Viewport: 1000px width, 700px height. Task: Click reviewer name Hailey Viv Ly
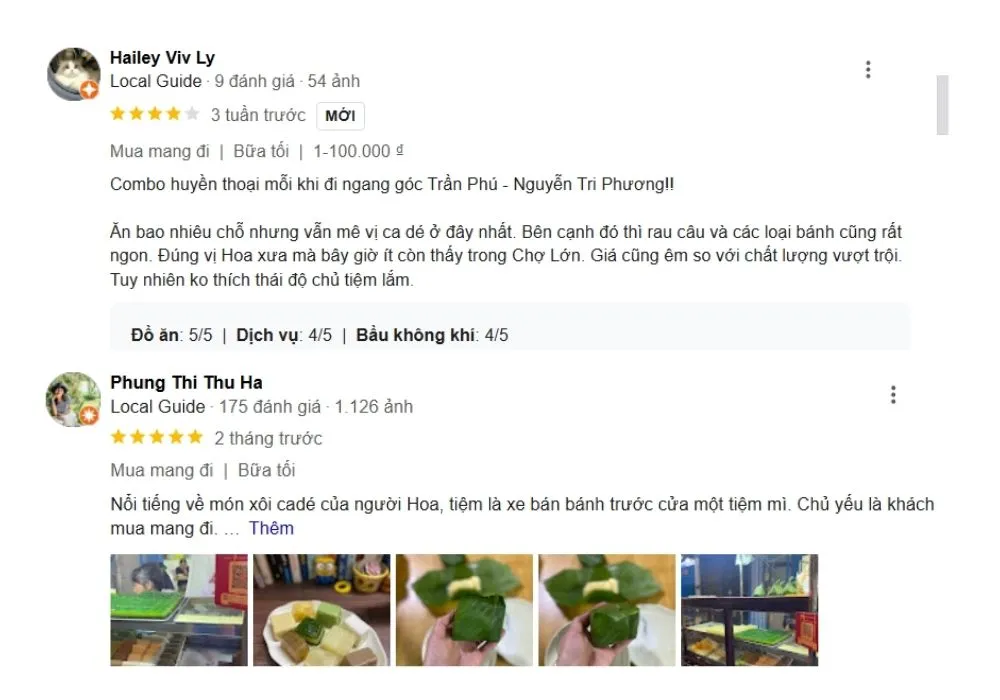click(x=162, y=57)
